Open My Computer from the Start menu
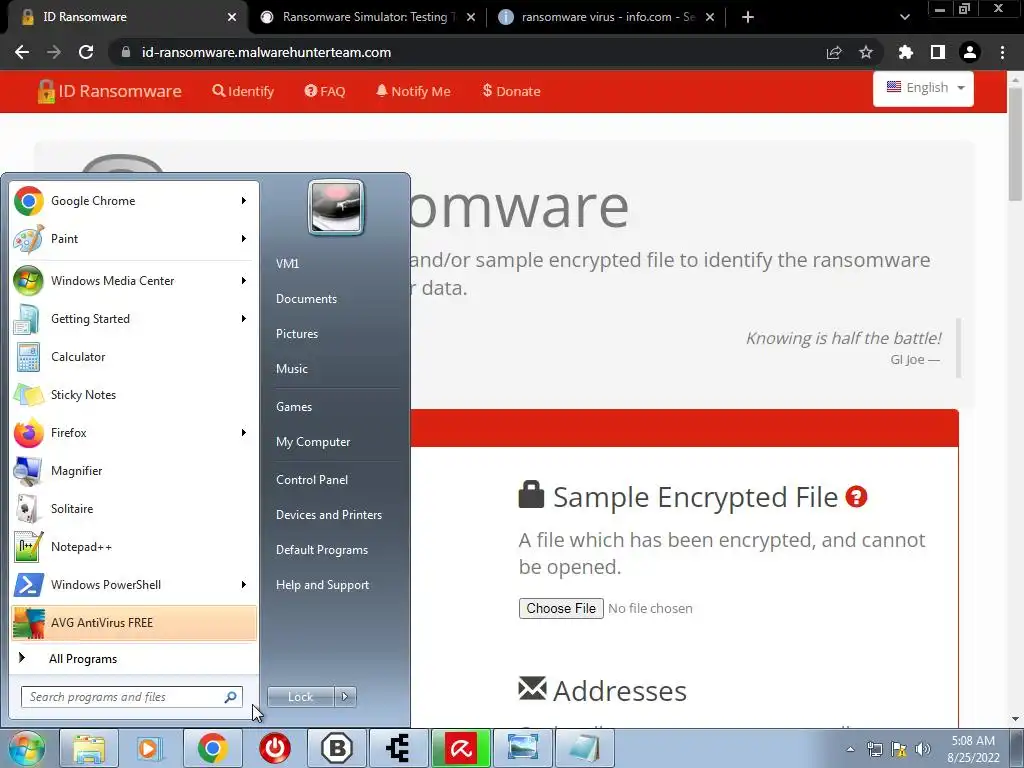This screenshot has width=1024, height=768. pos(313,441)
